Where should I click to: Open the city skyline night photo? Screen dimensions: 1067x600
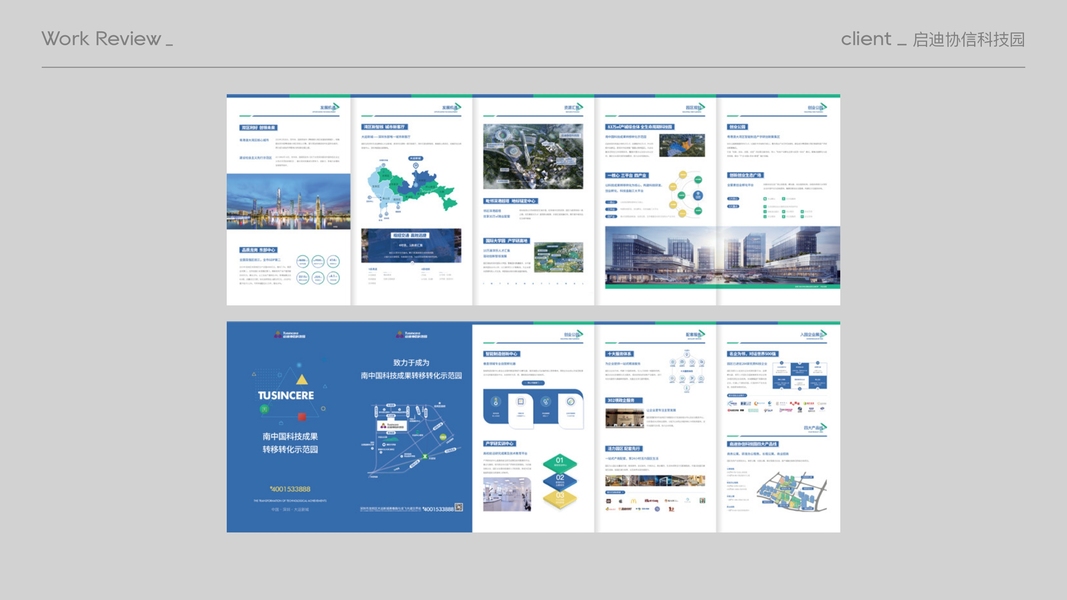point(289,201)
